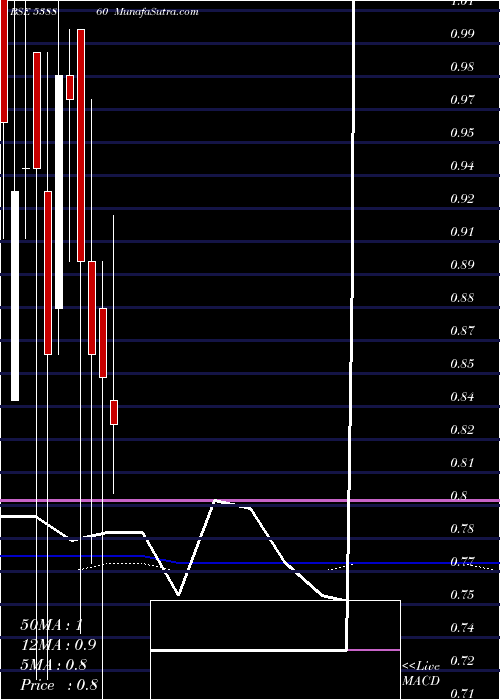
Task: Click the 5MA : 0.8 indicator text
Action: point(54,665)
